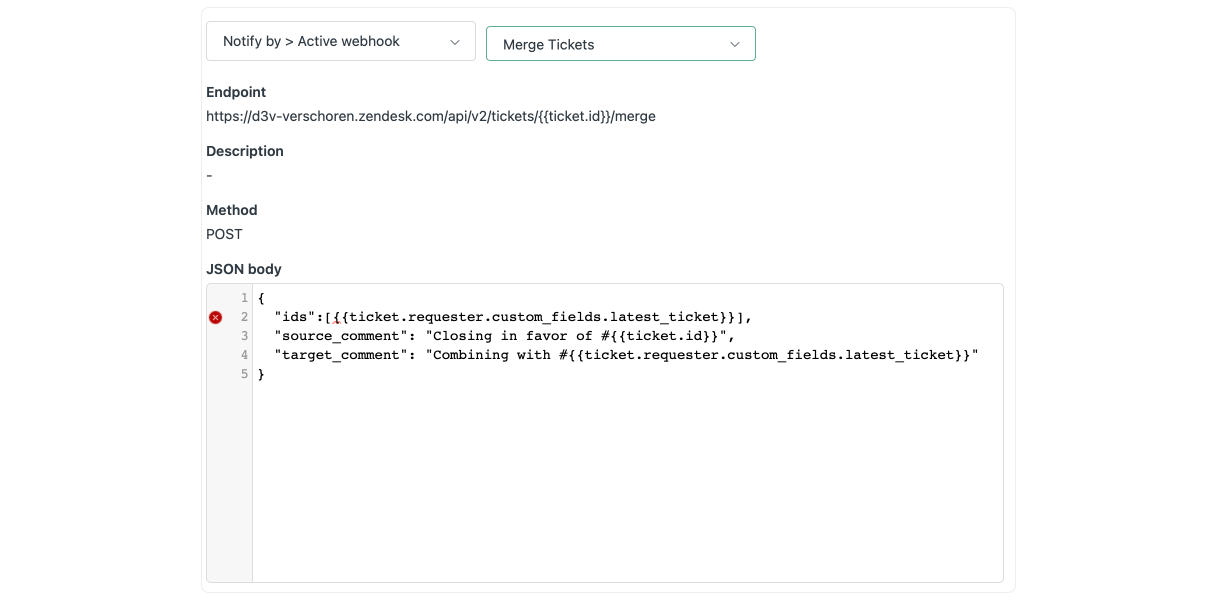
Task: Click line number 3 in the editor gutter
Action: click(x=244, y=336)
